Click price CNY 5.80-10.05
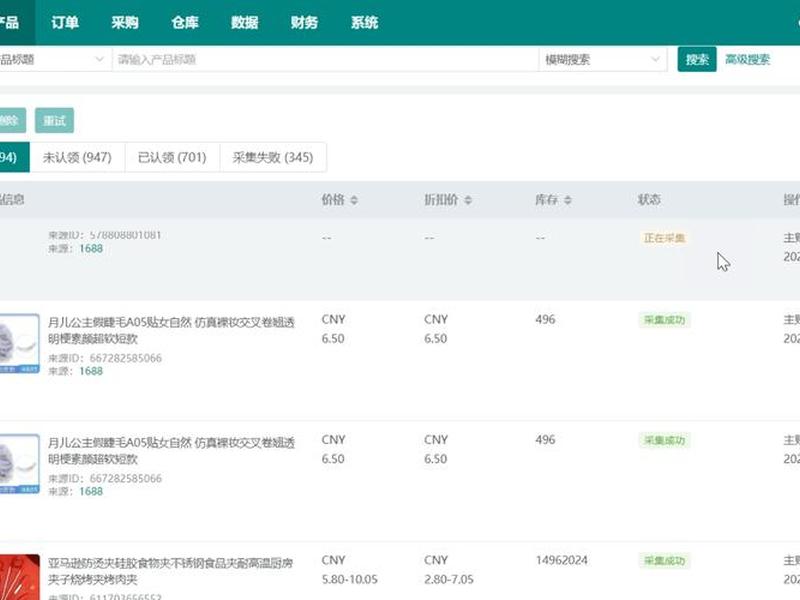This screenshot has height=600, width=800. pos(349,569)
